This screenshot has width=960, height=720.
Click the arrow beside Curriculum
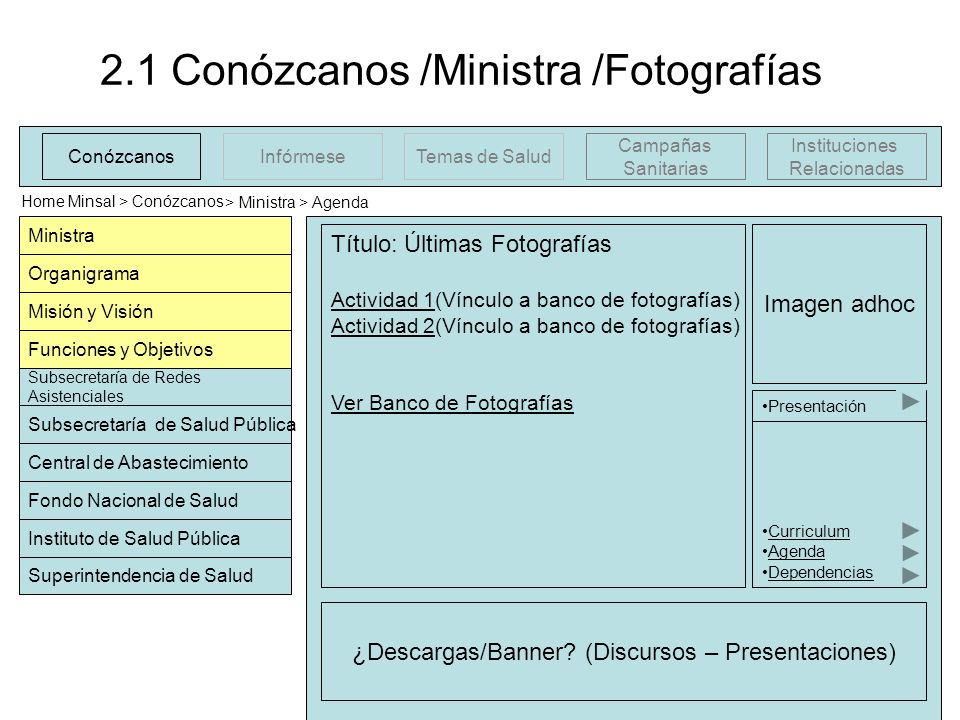(910, 531)
